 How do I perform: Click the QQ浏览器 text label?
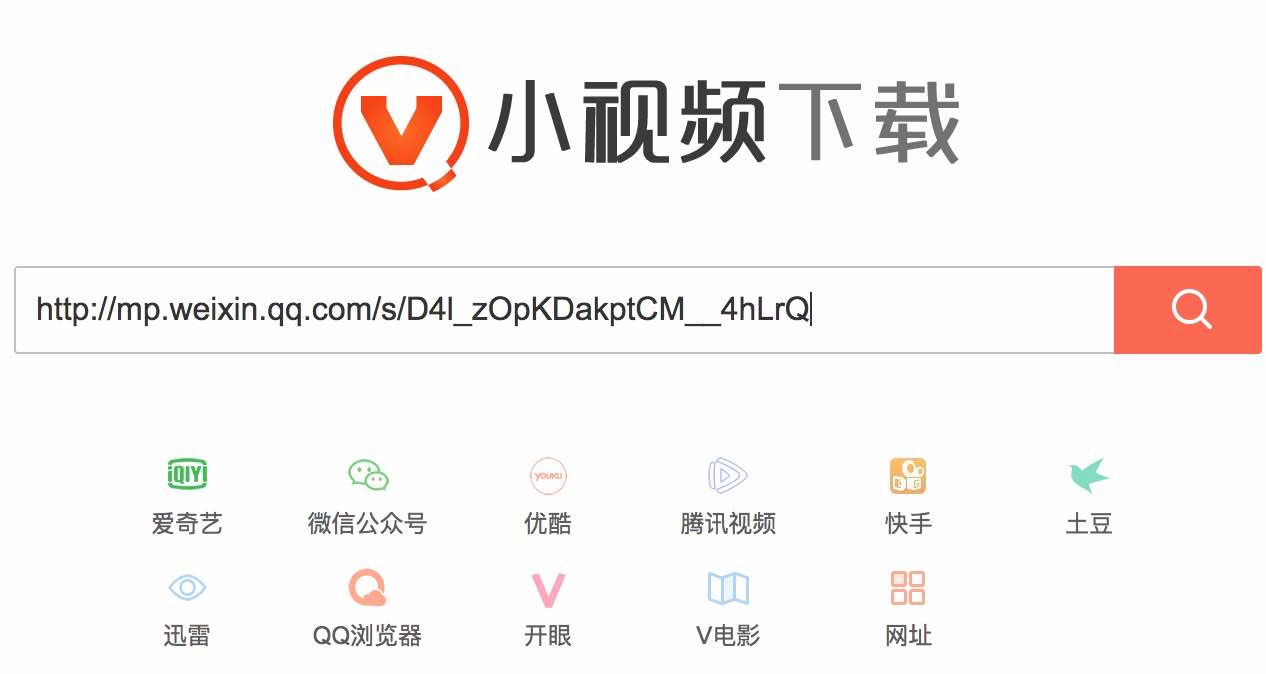(x=367, y=635)
